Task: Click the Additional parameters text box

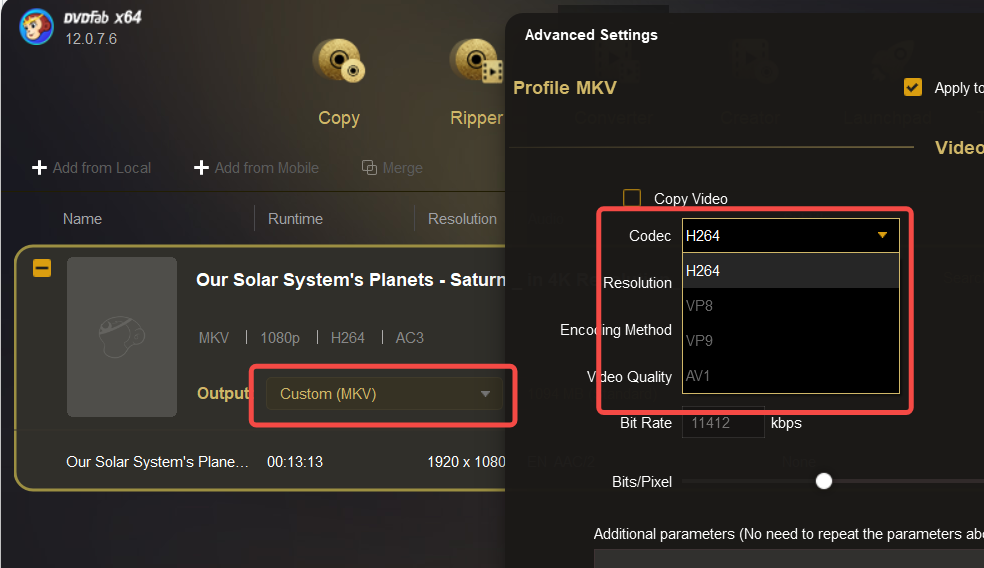Action: click(788, 558)
